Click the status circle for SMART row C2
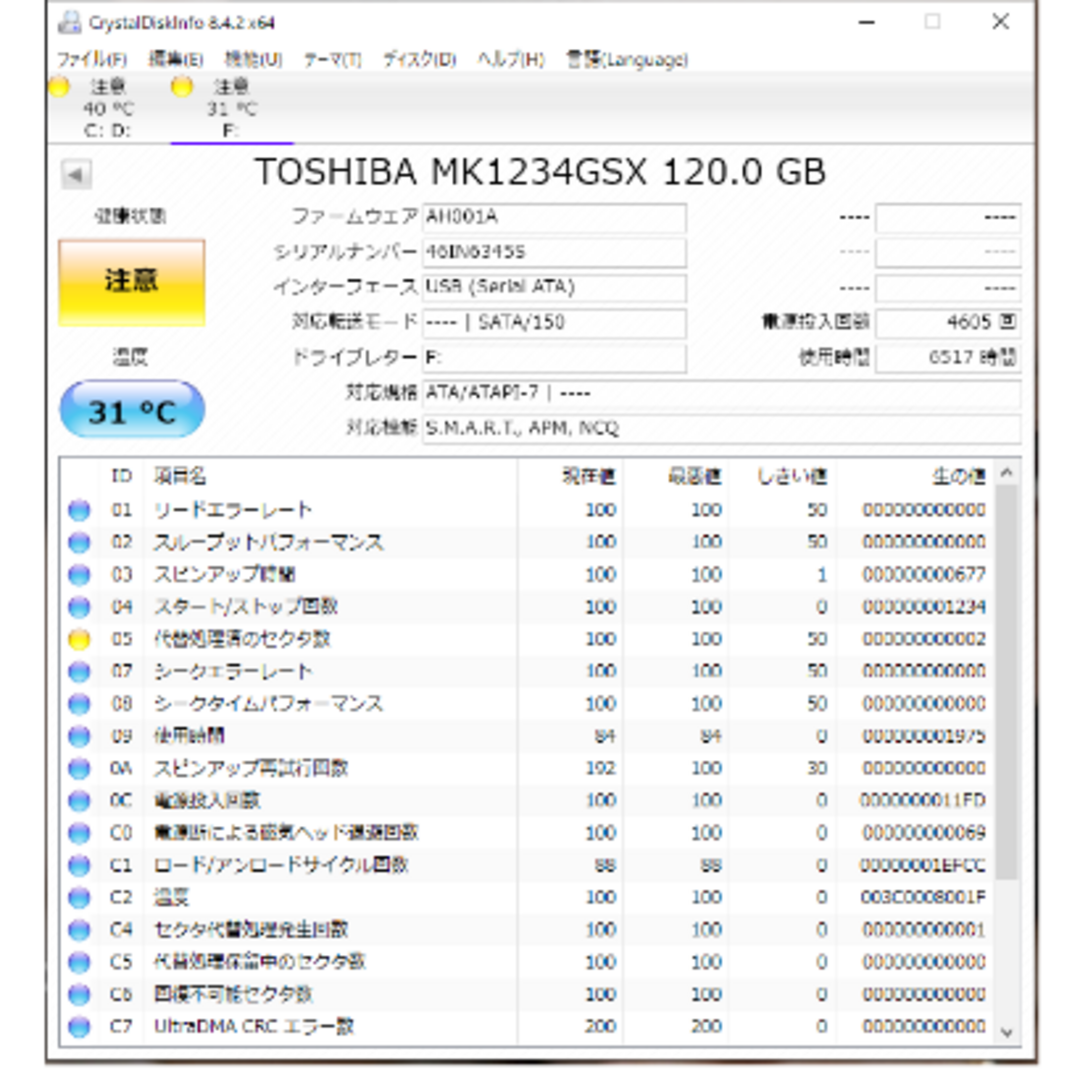 click(x=79, y=897)
